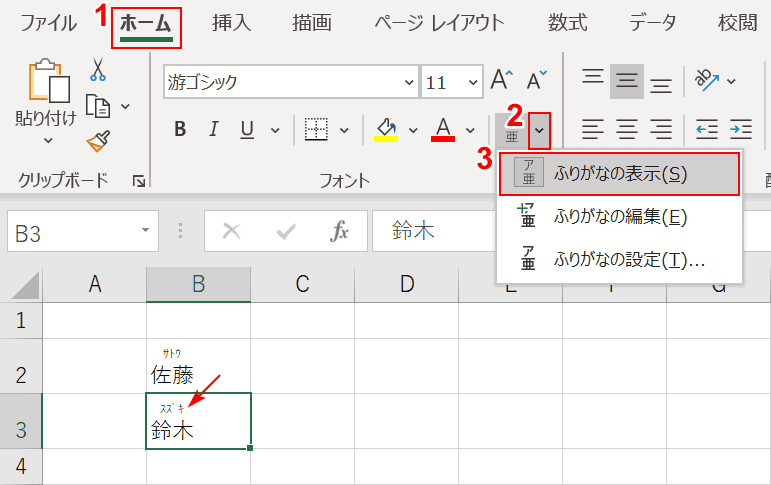
Task: Select bottom vertical alignment icon
Action: pyautogui.click(x=661, y=85)
